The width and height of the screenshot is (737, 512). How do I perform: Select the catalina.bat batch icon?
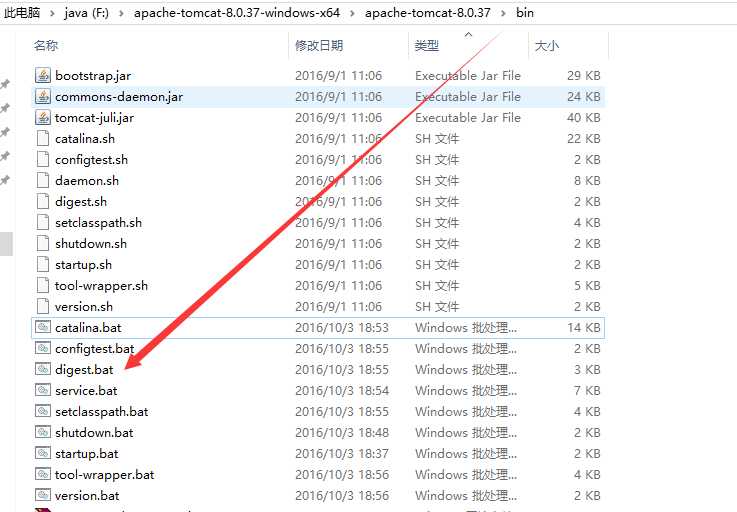43,327
